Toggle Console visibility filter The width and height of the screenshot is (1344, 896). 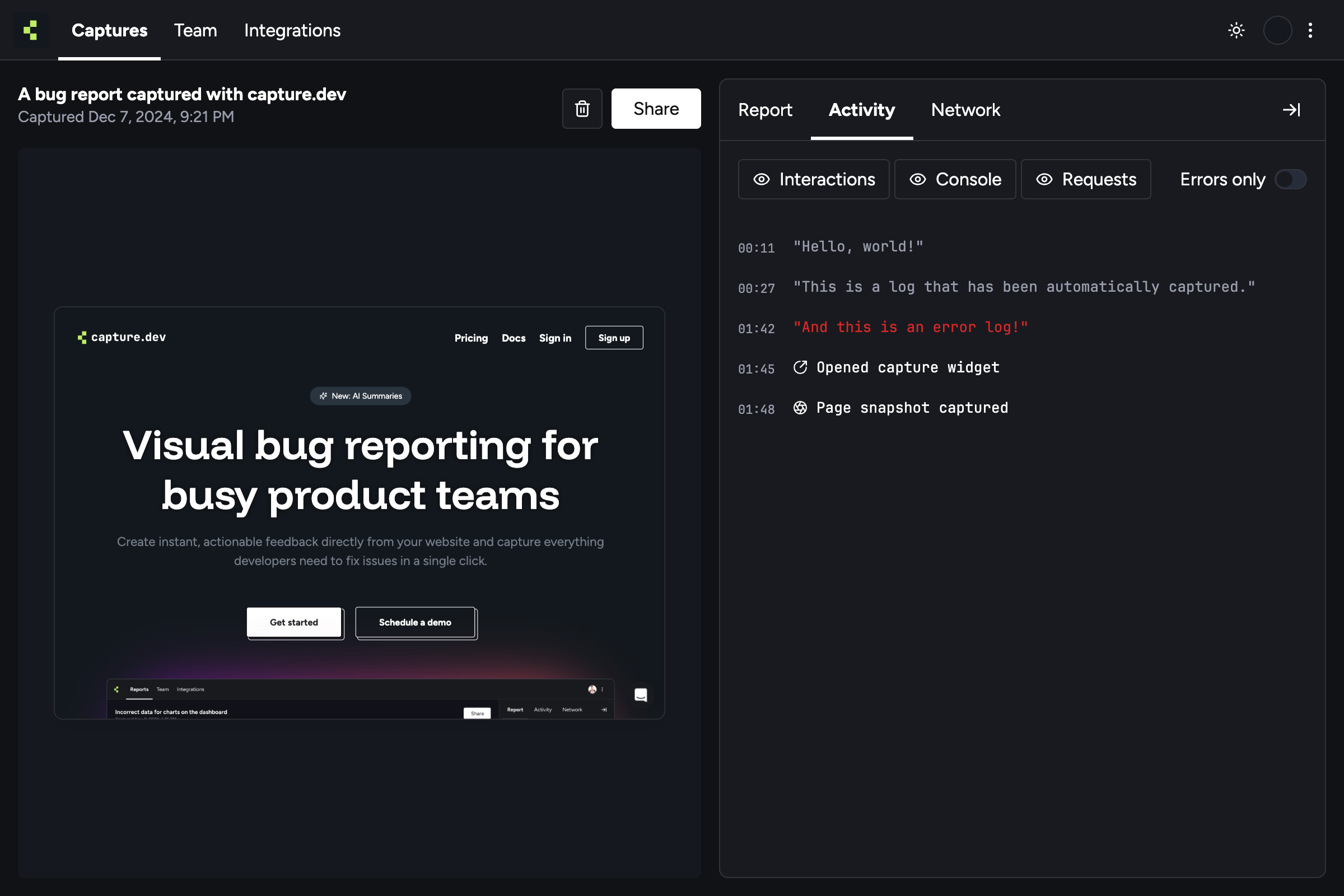(955, 179)
